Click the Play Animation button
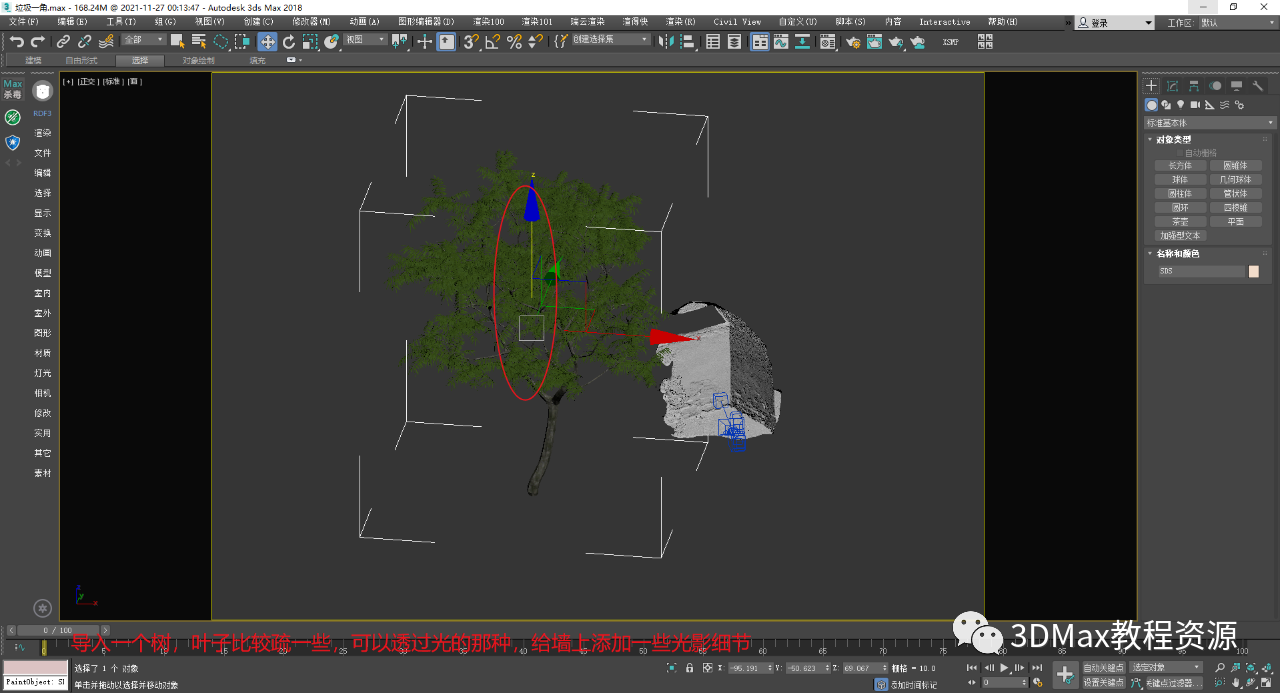Image resolution: width=1280 pixels, height=693 pixels. [x=1004, y=667]
